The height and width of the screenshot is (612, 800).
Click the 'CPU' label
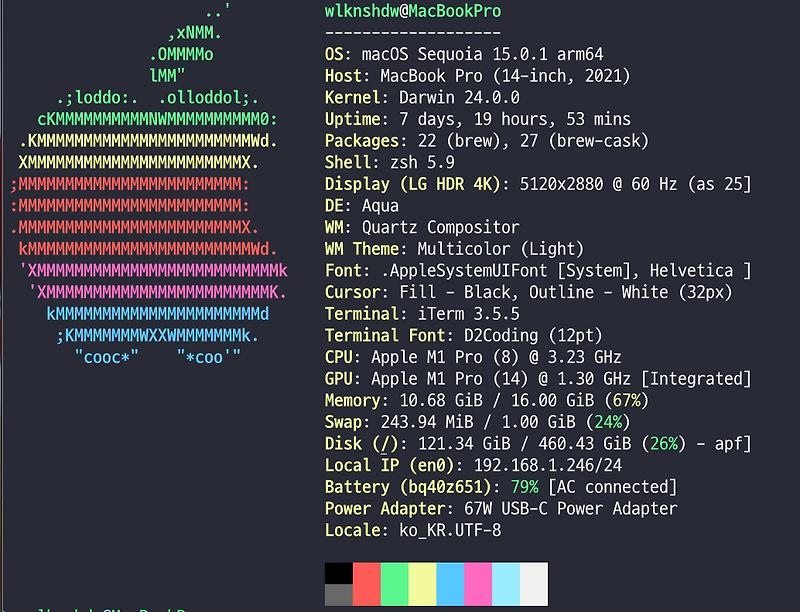click(x=339, y=357)
